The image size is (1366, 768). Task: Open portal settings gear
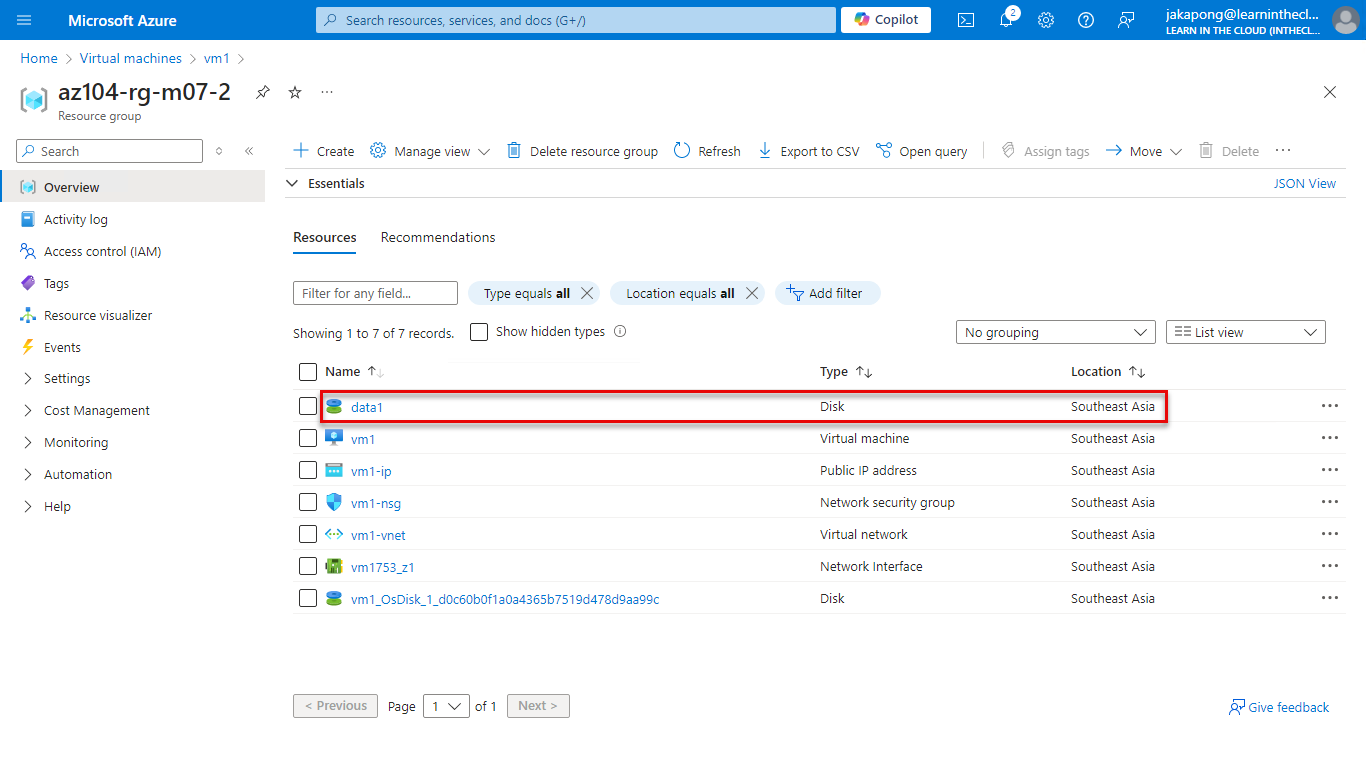[1046, 20]
